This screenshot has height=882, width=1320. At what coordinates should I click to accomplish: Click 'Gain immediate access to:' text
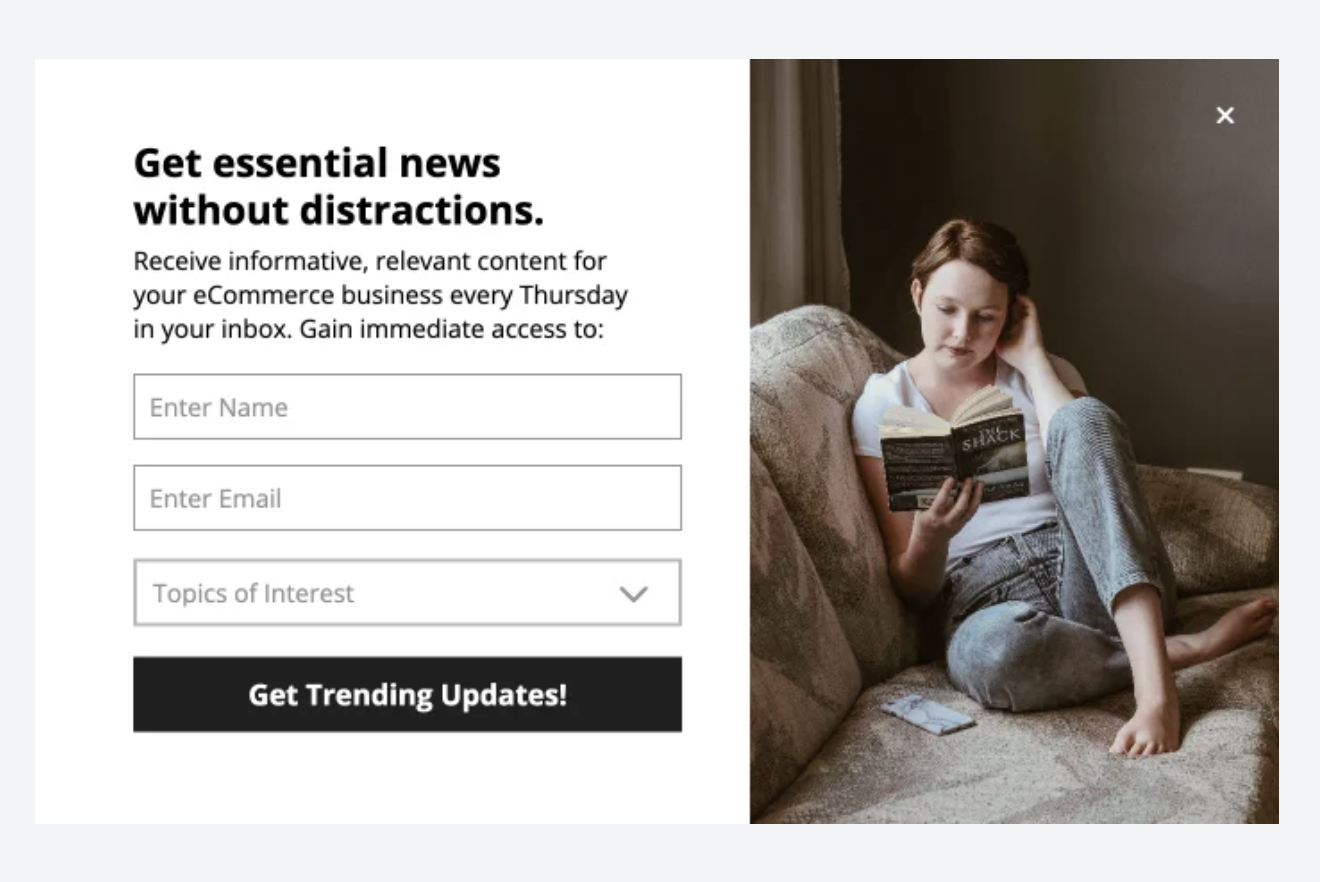(452, 329)
